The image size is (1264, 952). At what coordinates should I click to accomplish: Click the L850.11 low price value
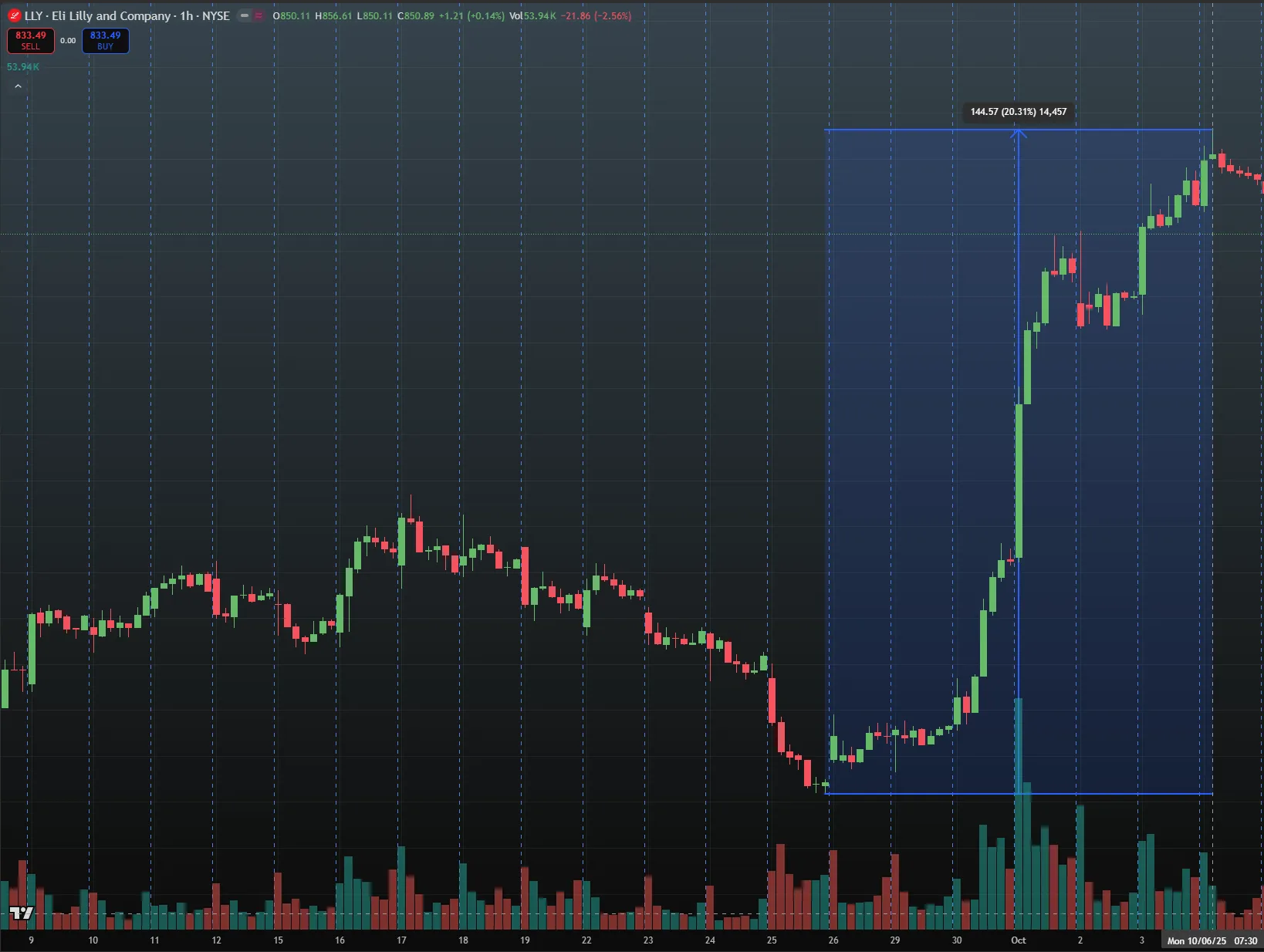pos(375,15)
